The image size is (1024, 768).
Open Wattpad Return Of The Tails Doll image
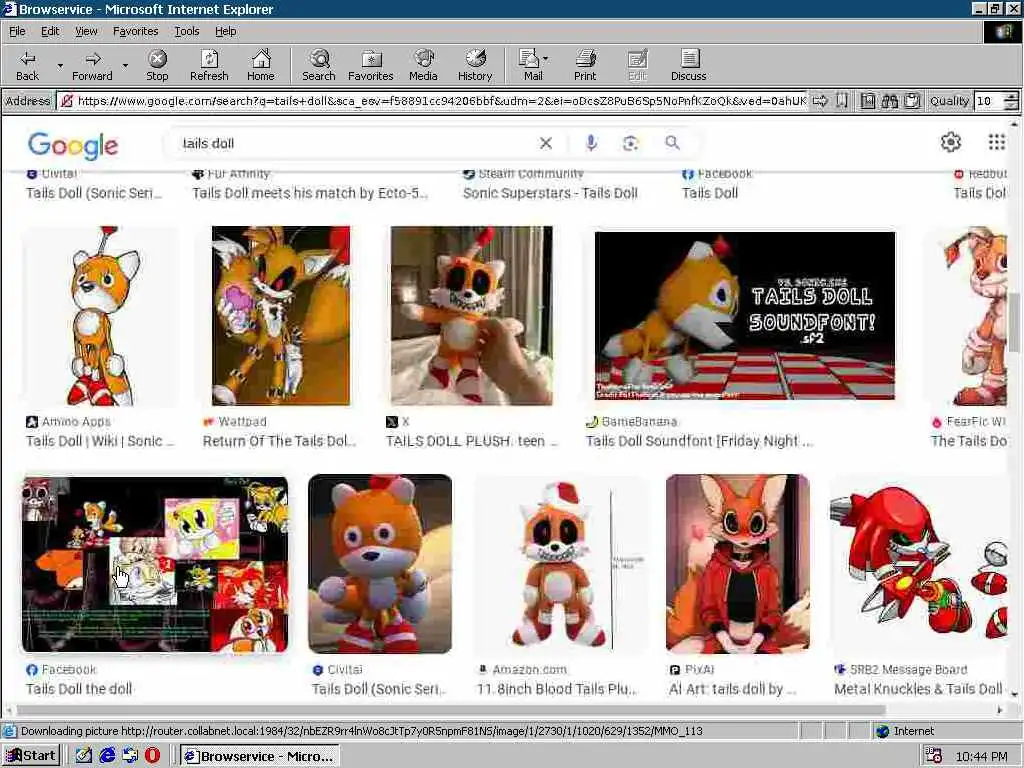click(x=281, y=316)
